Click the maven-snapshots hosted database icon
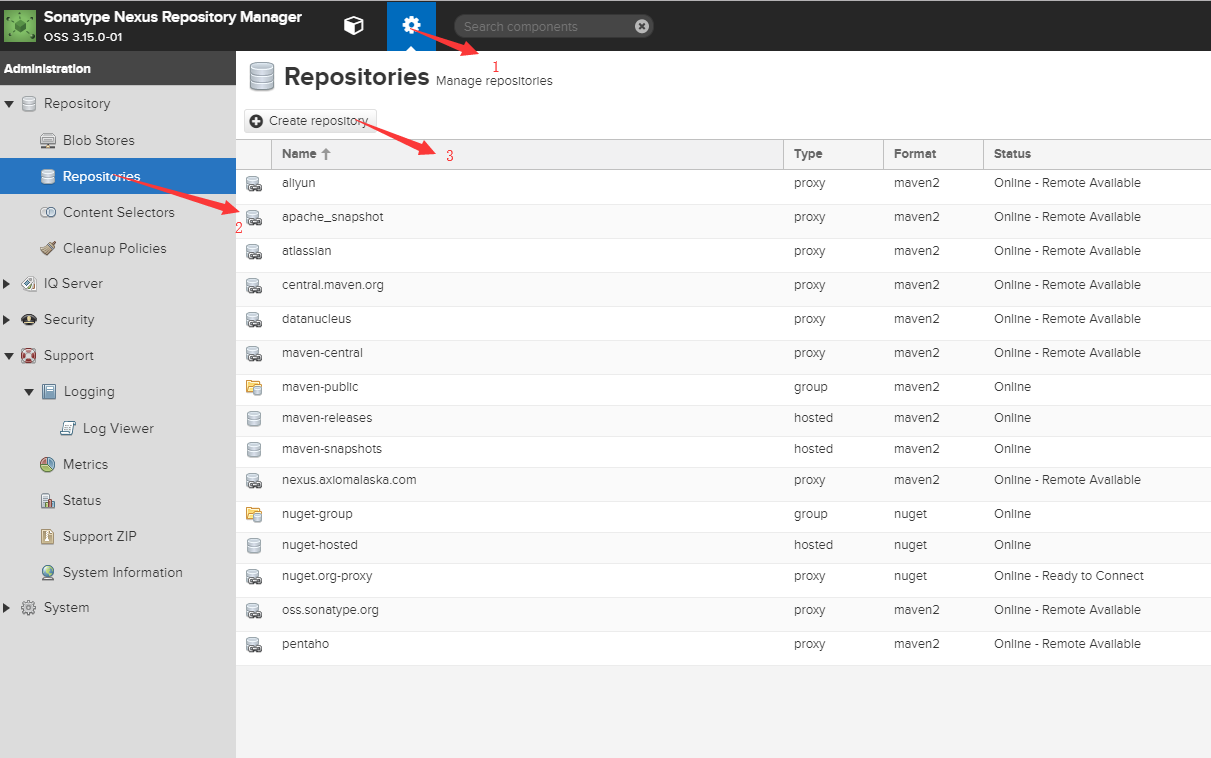 pos(254,449)
